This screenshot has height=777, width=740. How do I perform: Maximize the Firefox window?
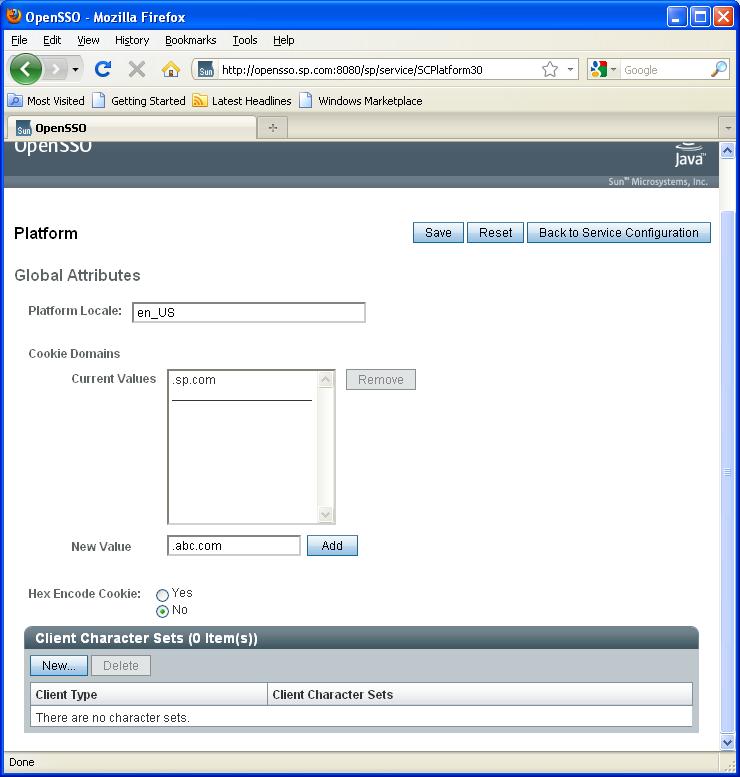(700, 17)
